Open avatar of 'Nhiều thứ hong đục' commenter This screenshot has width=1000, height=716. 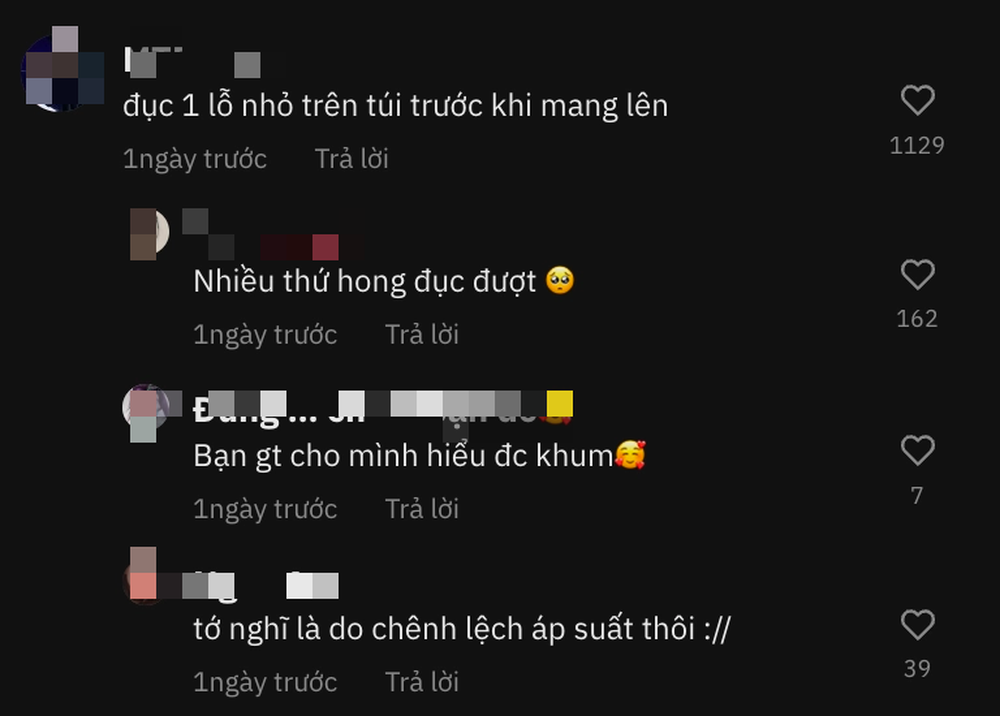149,233
